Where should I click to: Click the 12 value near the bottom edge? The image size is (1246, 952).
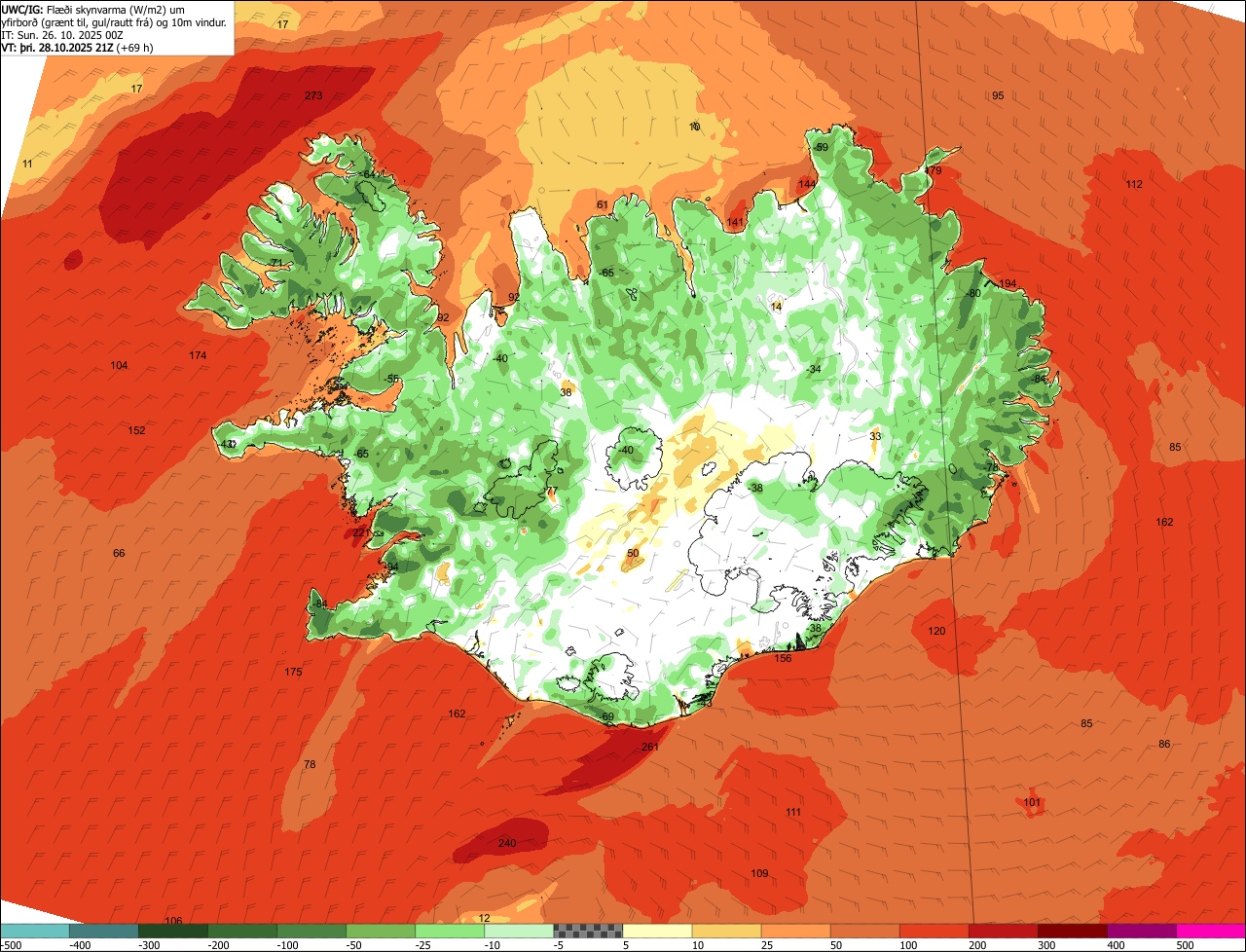click(x=484, y=918)
